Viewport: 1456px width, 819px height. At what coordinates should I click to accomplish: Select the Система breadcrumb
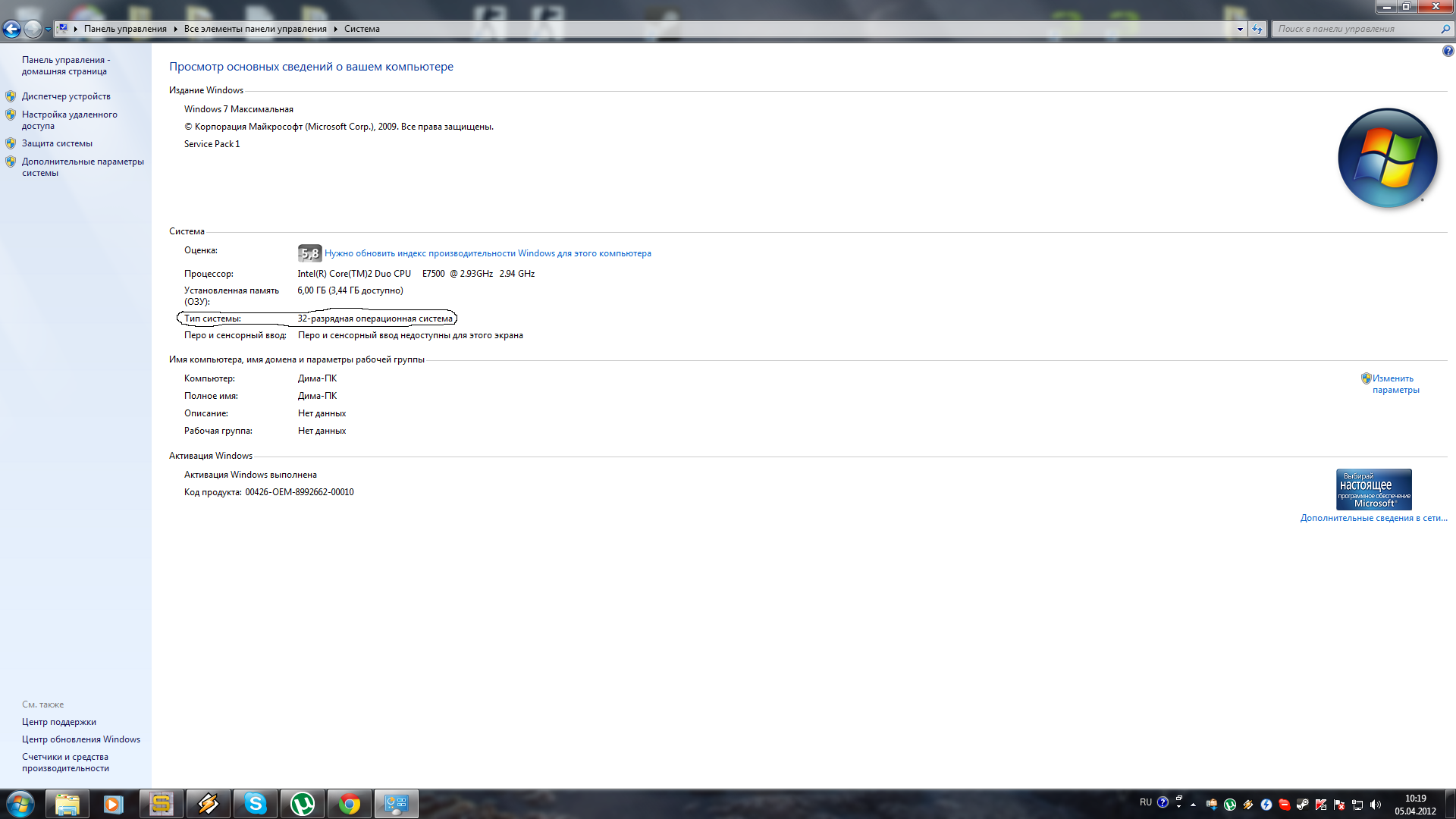tap(362, 29)
